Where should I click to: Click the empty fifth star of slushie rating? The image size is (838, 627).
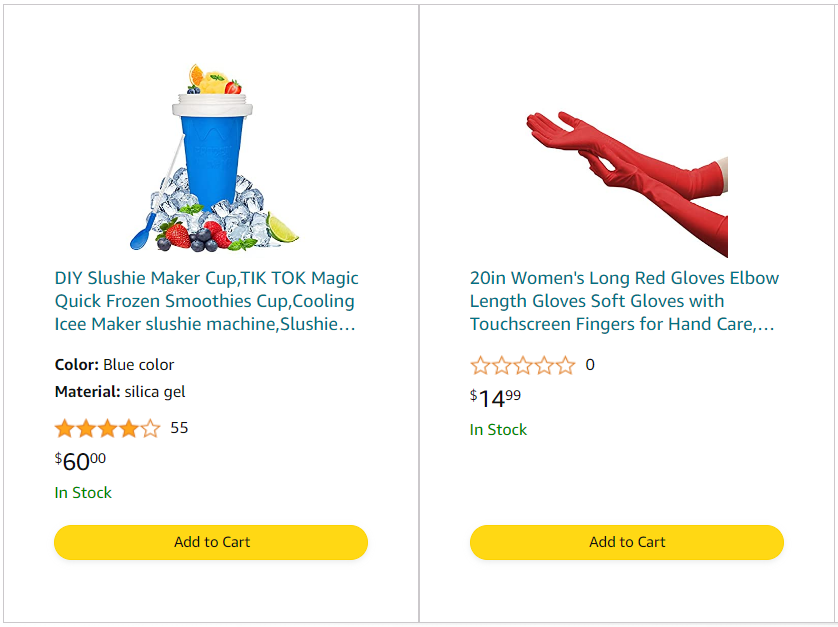point(150,428)
